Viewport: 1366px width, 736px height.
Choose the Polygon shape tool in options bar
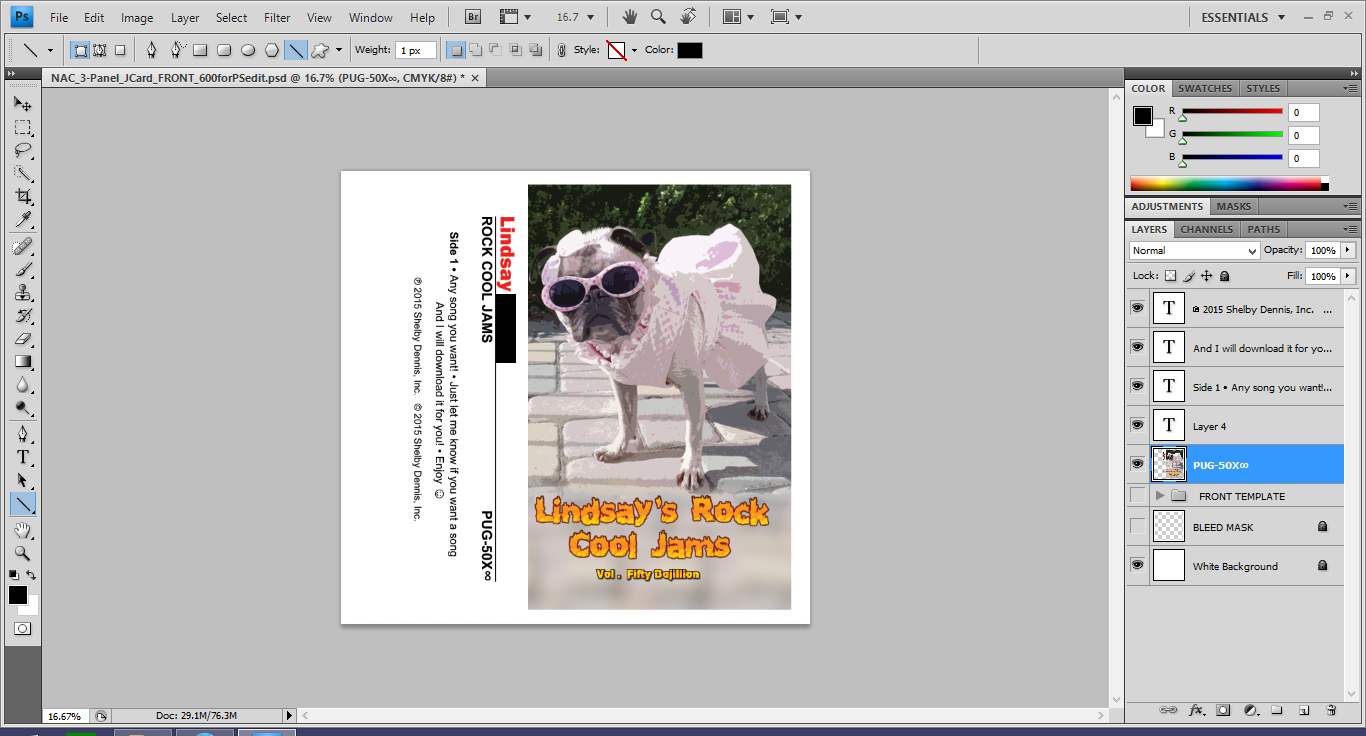tap(271, 50)
